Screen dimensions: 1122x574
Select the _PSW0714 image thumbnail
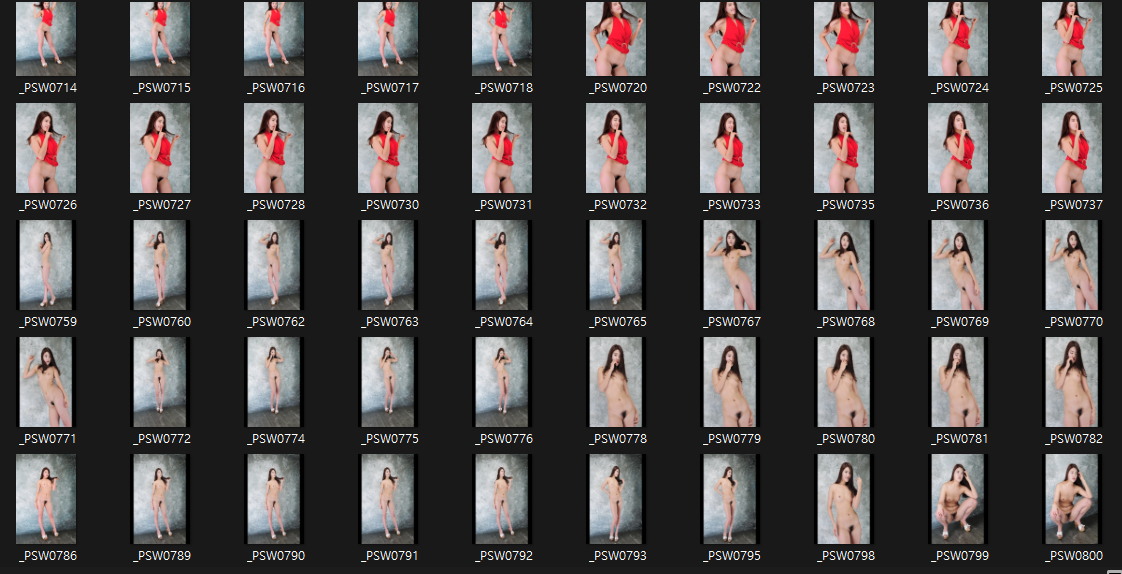tap(46, 39)
